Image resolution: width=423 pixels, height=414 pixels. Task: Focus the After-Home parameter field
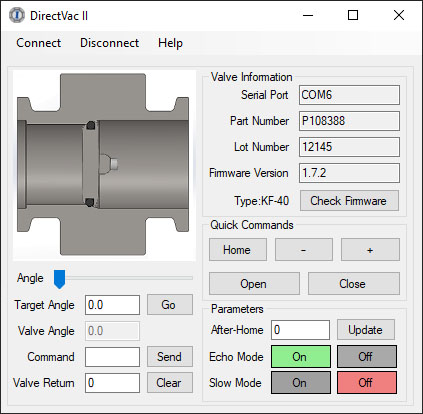[300, 330]
